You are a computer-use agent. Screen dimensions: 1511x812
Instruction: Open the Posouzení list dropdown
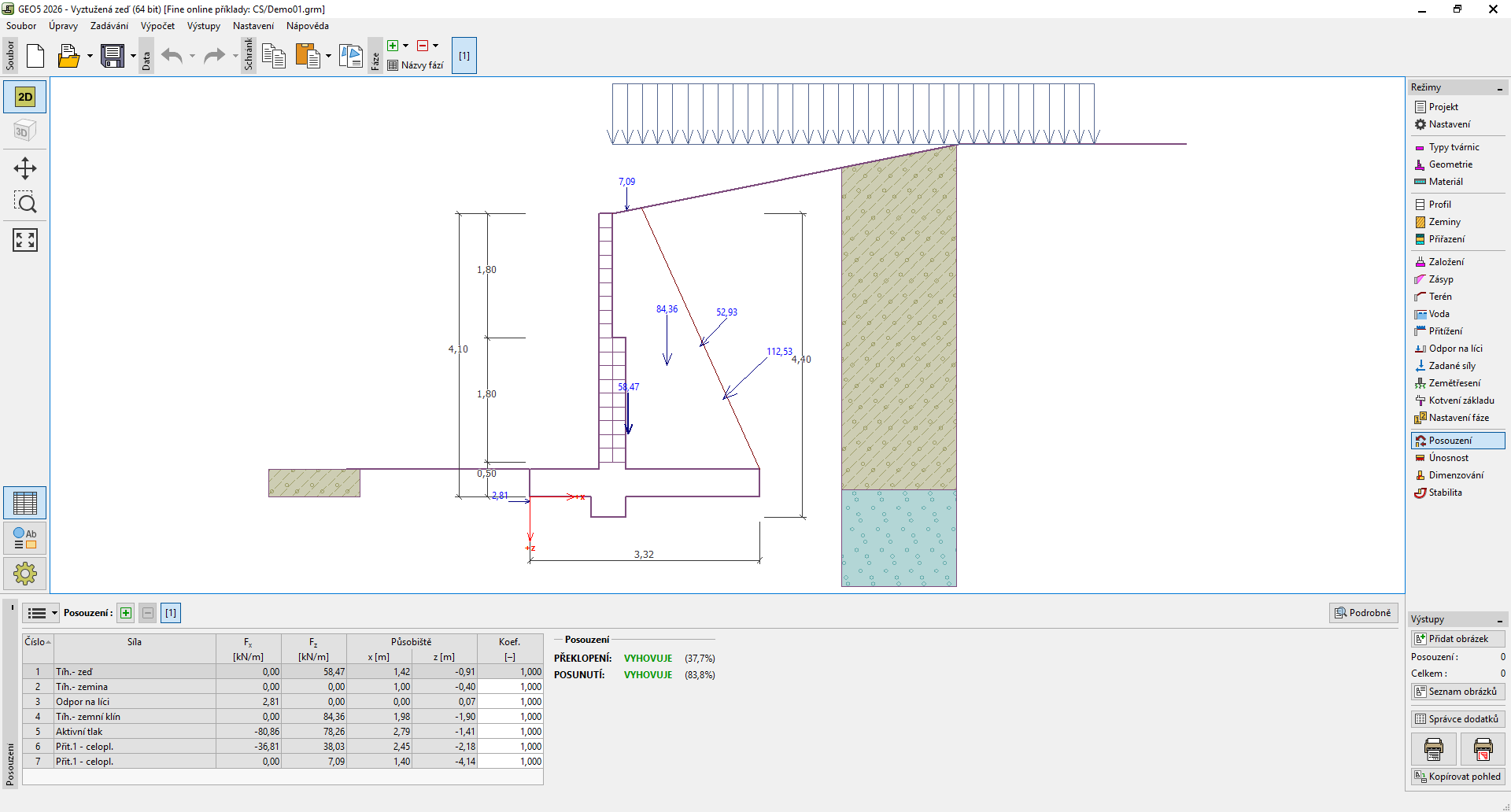tap(41, 613)
